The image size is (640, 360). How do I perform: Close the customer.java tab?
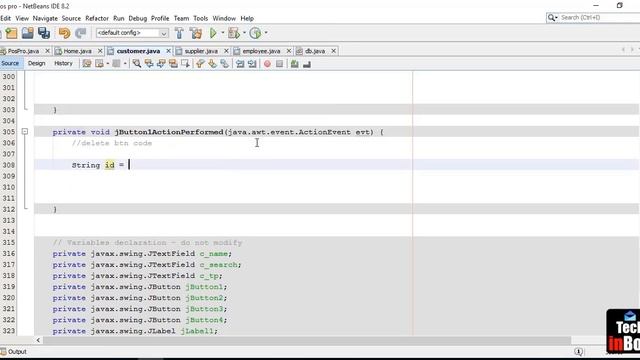point(168,51)
